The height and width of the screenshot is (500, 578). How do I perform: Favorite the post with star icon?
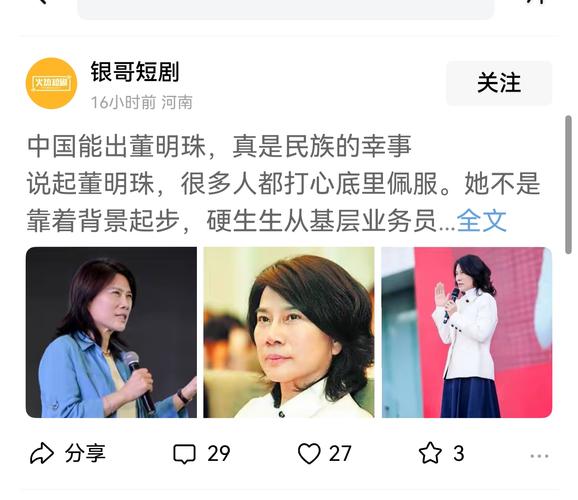[x=430, y=453]
